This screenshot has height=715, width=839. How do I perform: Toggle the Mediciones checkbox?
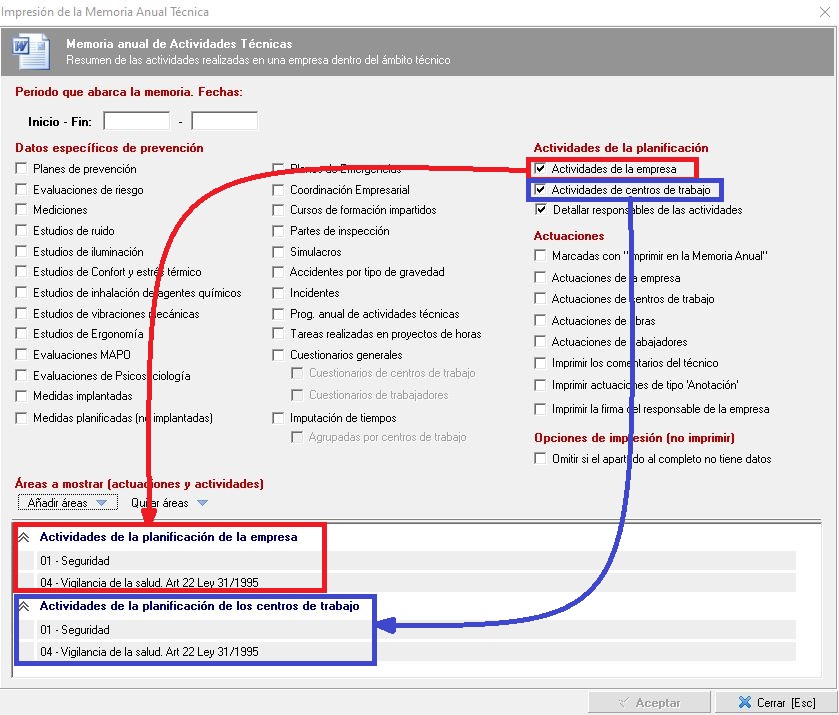pos(21,209)
